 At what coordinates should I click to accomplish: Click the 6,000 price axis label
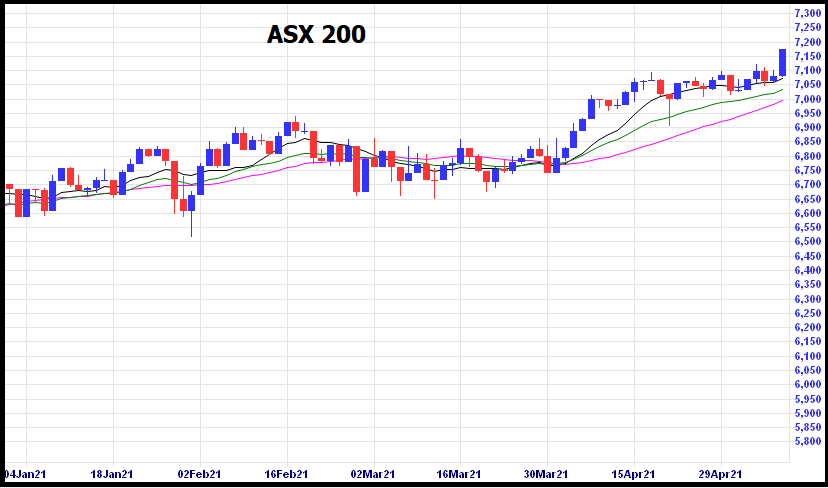(808, 384)
